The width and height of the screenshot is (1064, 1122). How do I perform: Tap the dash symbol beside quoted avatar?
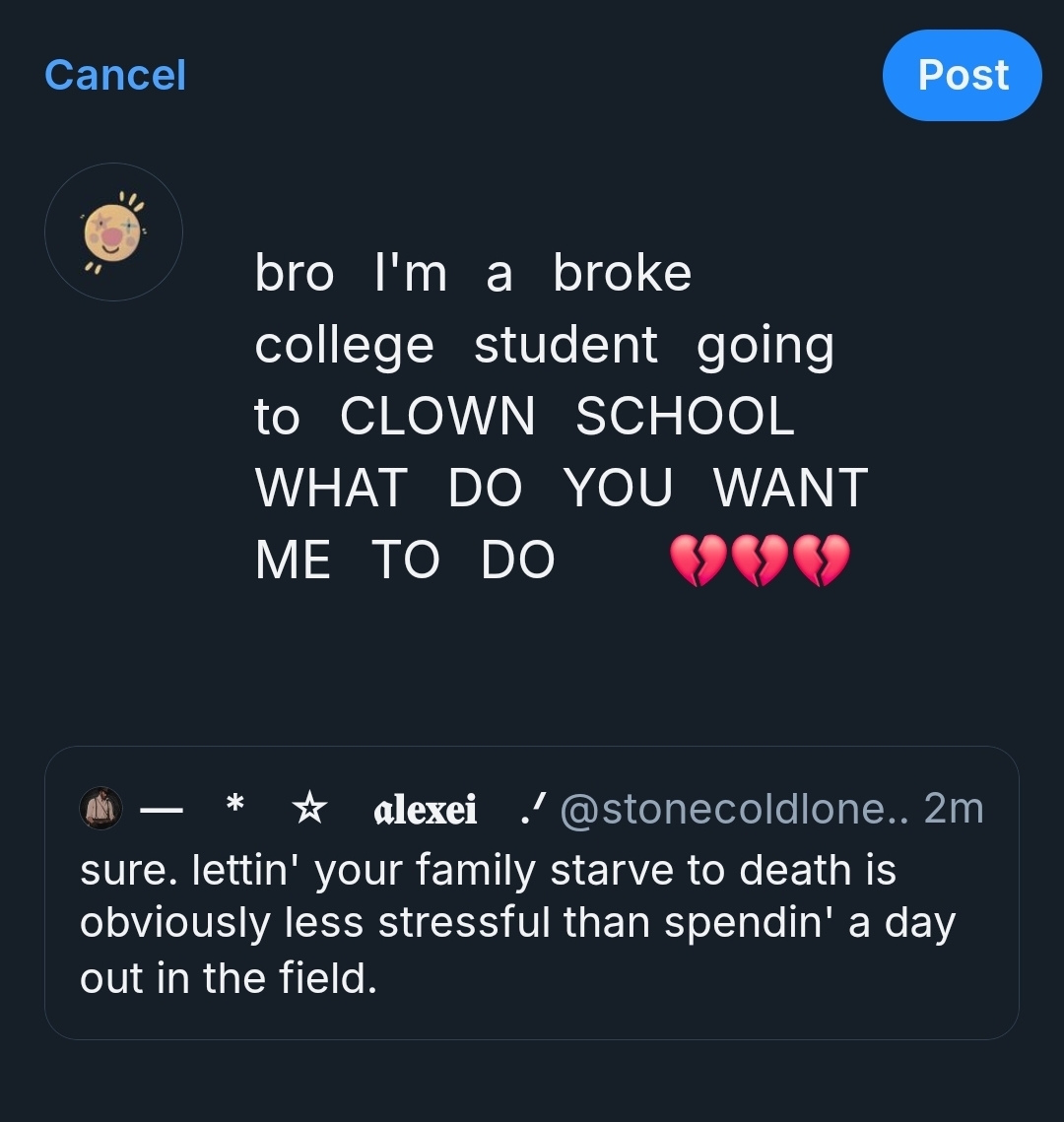click(162, 810)
